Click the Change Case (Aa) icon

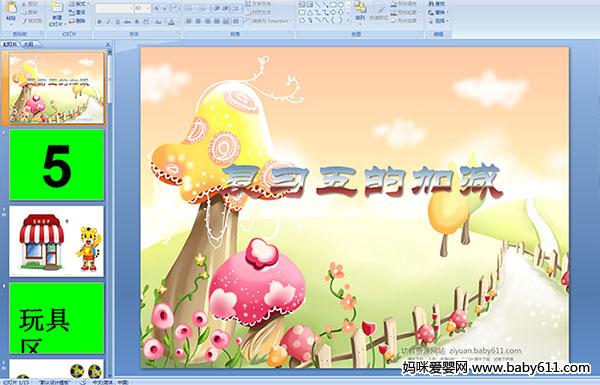(x=158, y=22)
